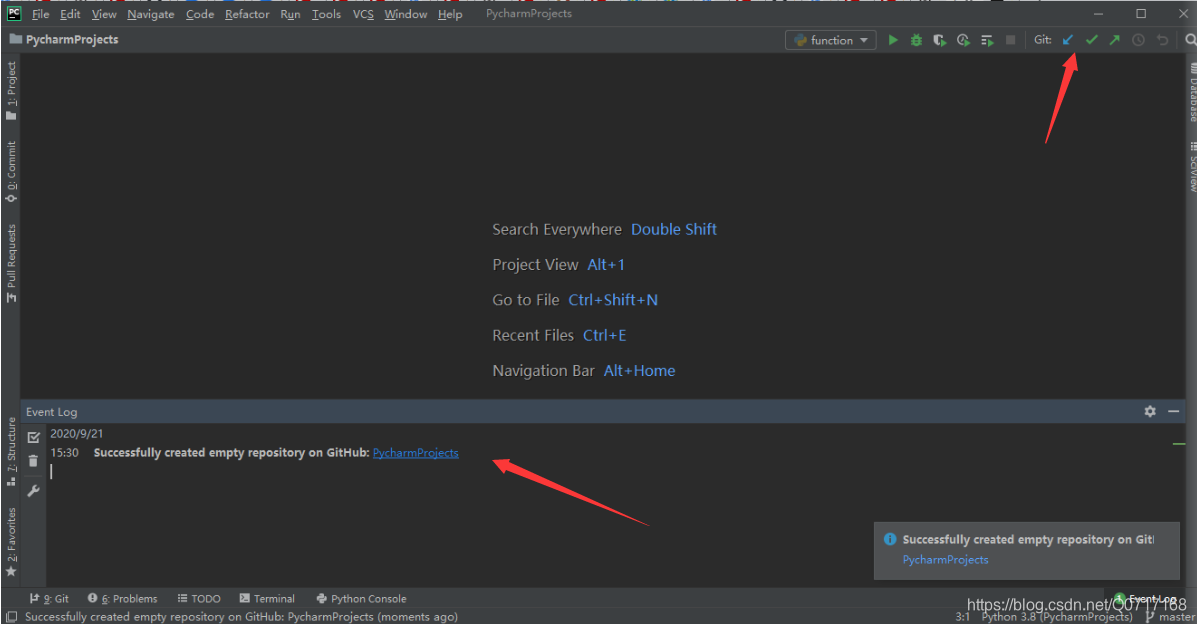Open the TODO tool window

tap(199, 599)
